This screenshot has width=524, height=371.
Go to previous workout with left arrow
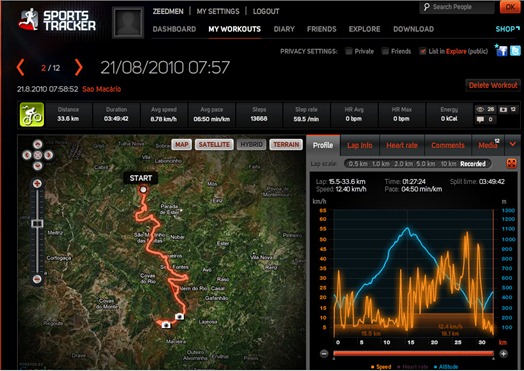pos(21,68)
